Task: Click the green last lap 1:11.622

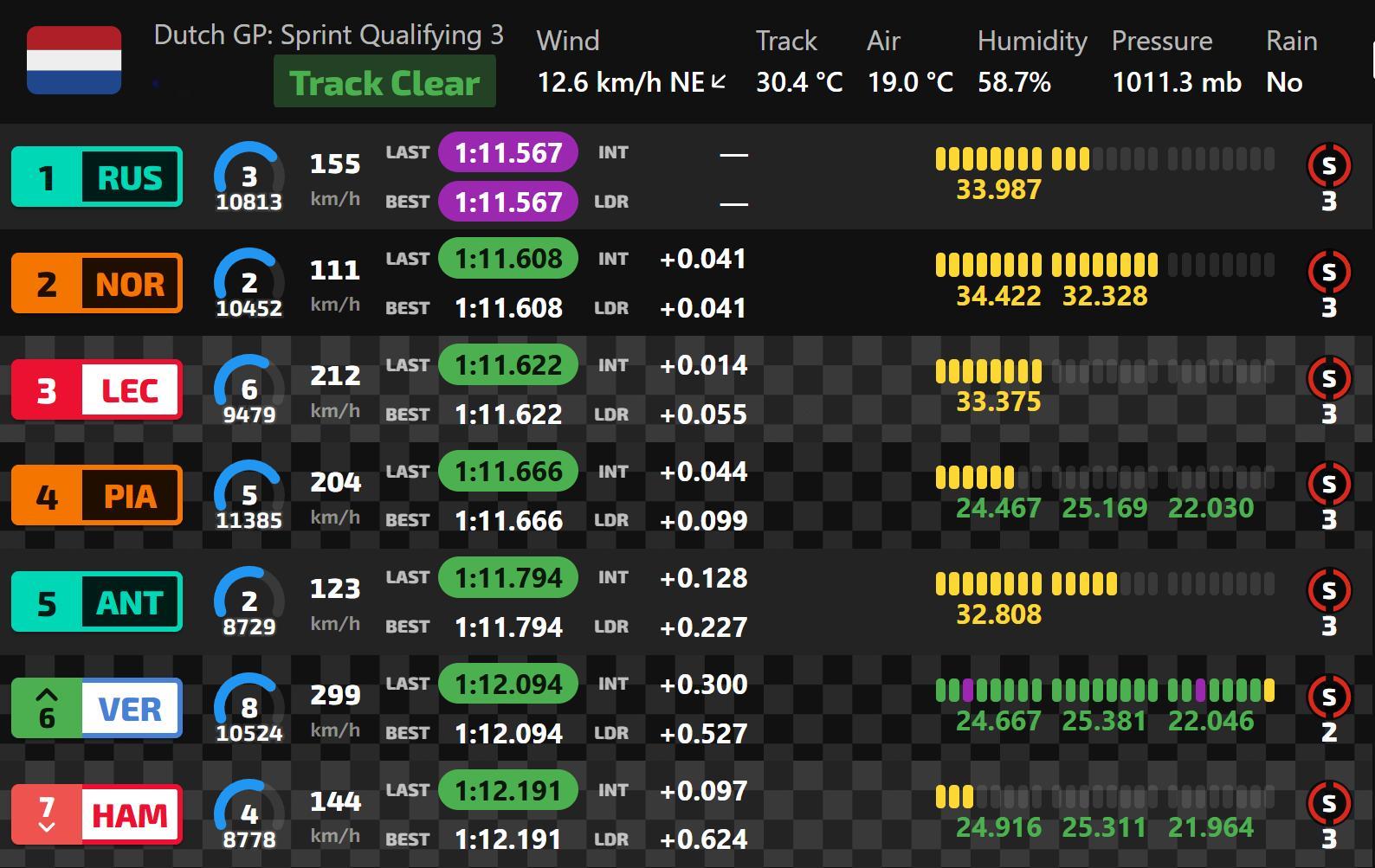Action: pyautogui.click(x=508, y=365)
